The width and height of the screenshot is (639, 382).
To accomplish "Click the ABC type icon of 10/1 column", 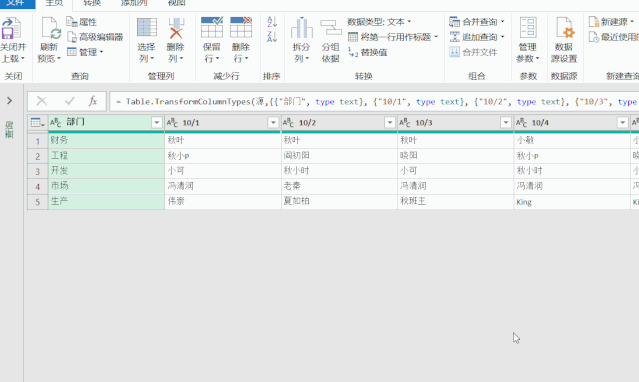I will pyautogui.click(x=172, y=122).
